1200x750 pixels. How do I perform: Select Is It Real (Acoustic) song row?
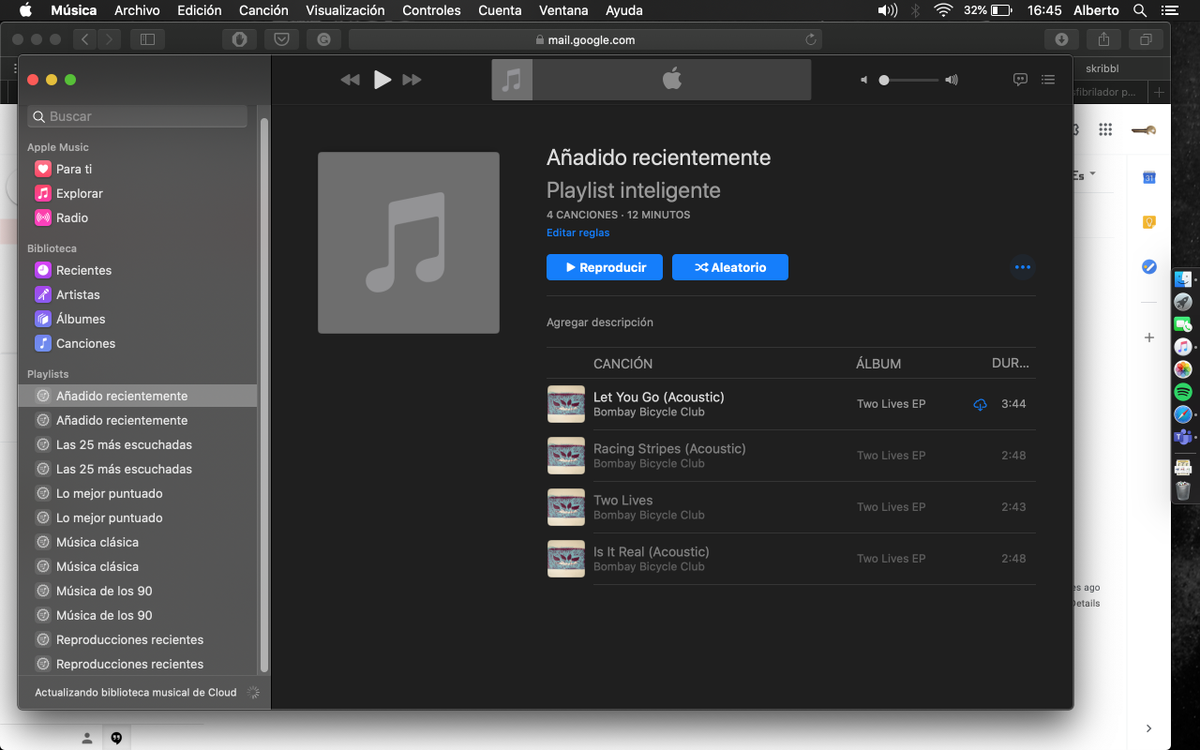[791, 559]
